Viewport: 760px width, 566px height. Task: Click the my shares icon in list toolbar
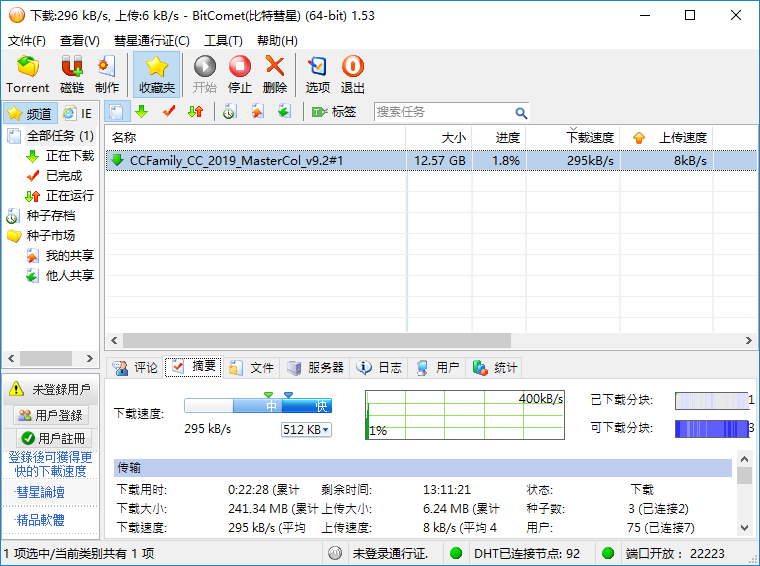coord(257,112)
